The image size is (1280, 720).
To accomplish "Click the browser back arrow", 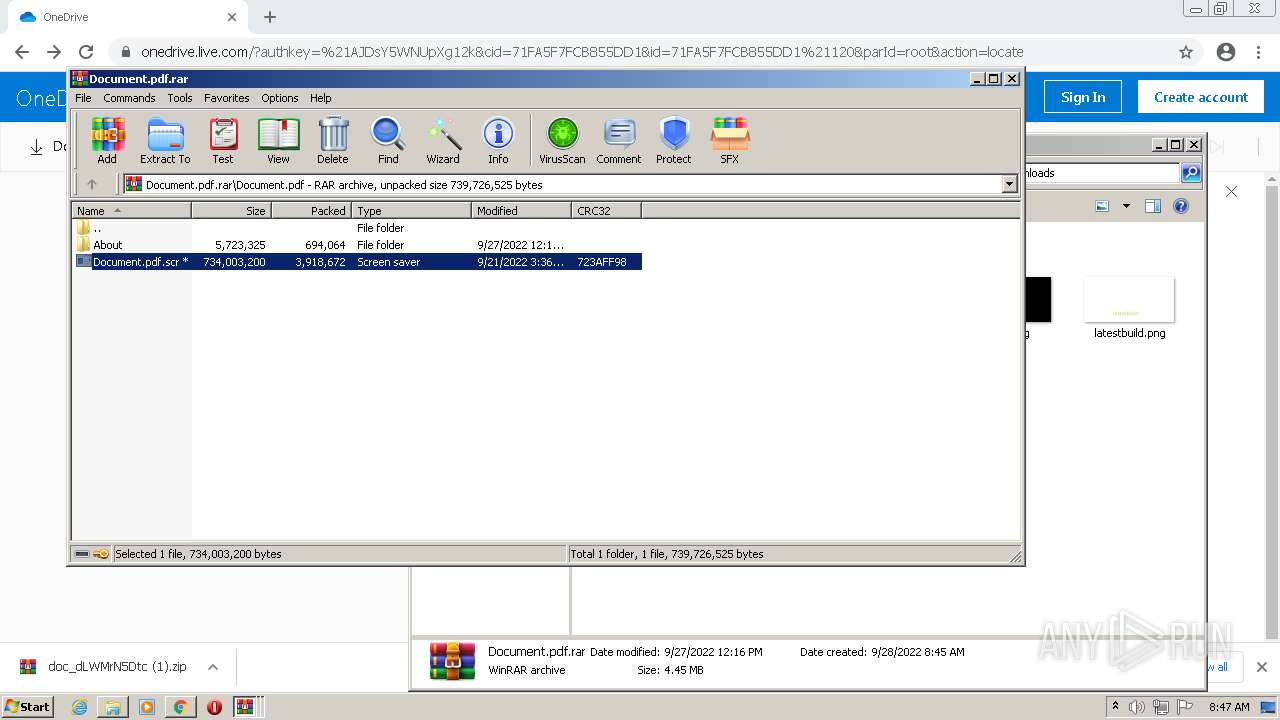I will coord(22,52).
